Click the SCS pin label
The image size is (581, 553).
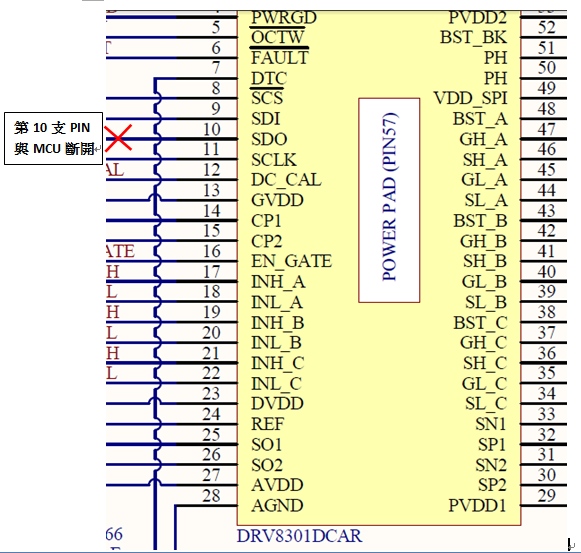click(x=267, y=99)
